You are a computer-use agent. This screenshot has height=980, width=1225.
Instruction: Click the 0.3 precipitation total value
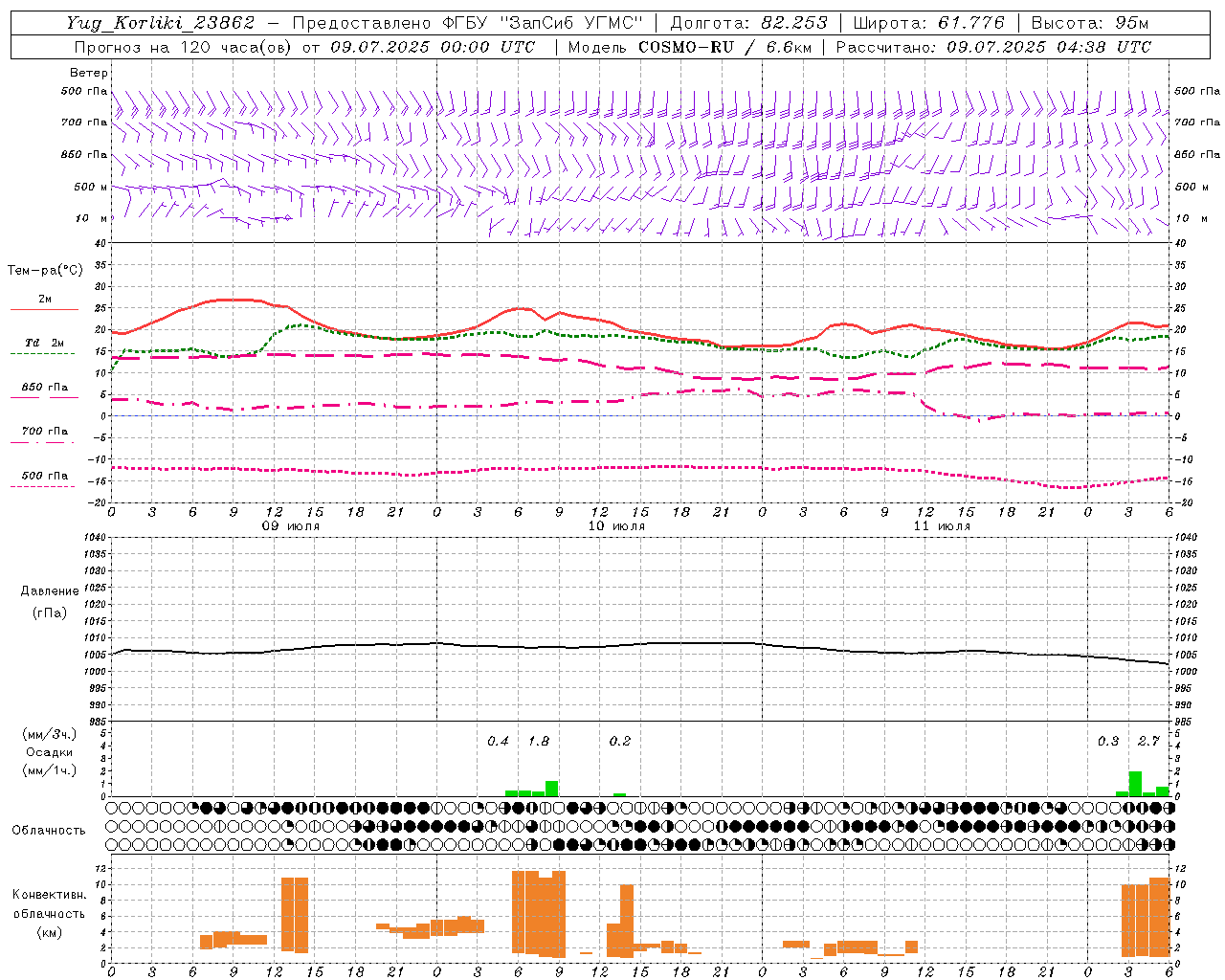click(1108, 742)
